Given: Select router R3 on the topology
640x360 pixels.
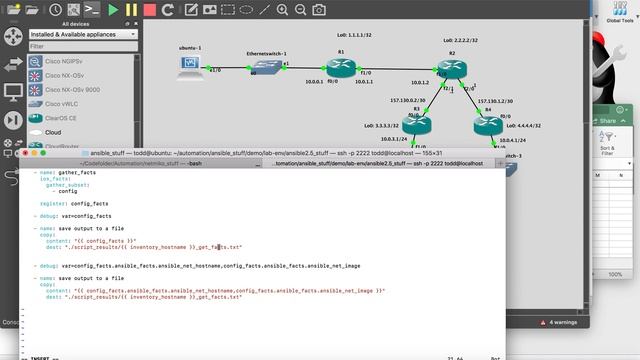Looking at the screenshot, I should pos(417,124).
